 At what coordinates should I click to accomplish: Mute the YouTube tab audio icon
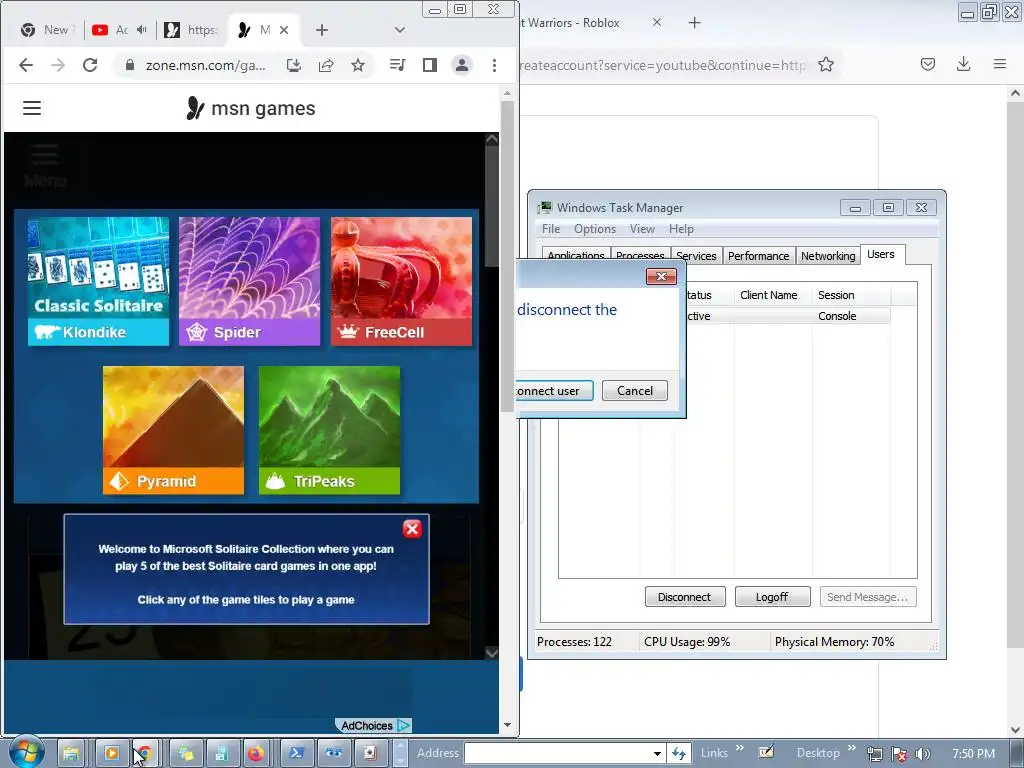tap(142, 29)
